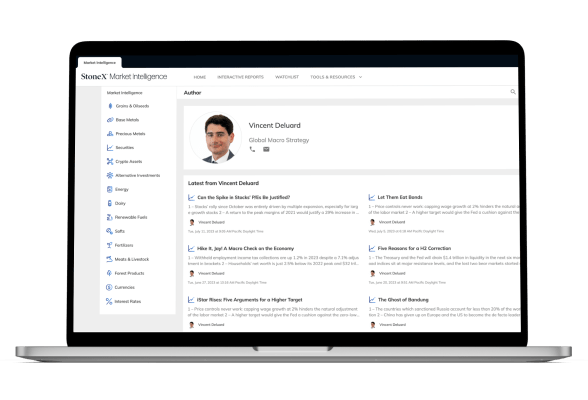Click the search magnifier icon
Screen dimensions: 588x400
click(513, 92)
